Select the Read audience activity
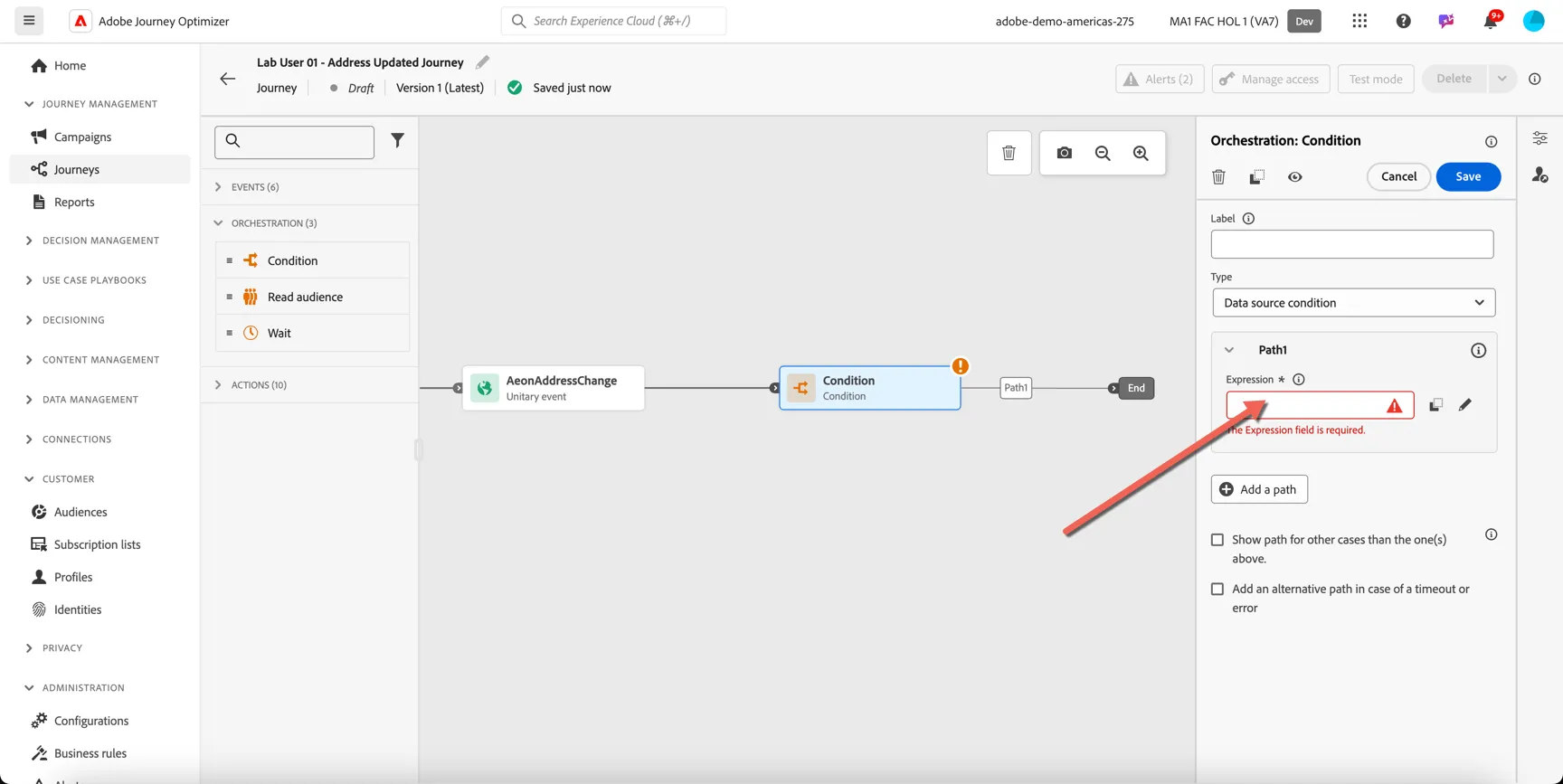 [x=312, y=297]
